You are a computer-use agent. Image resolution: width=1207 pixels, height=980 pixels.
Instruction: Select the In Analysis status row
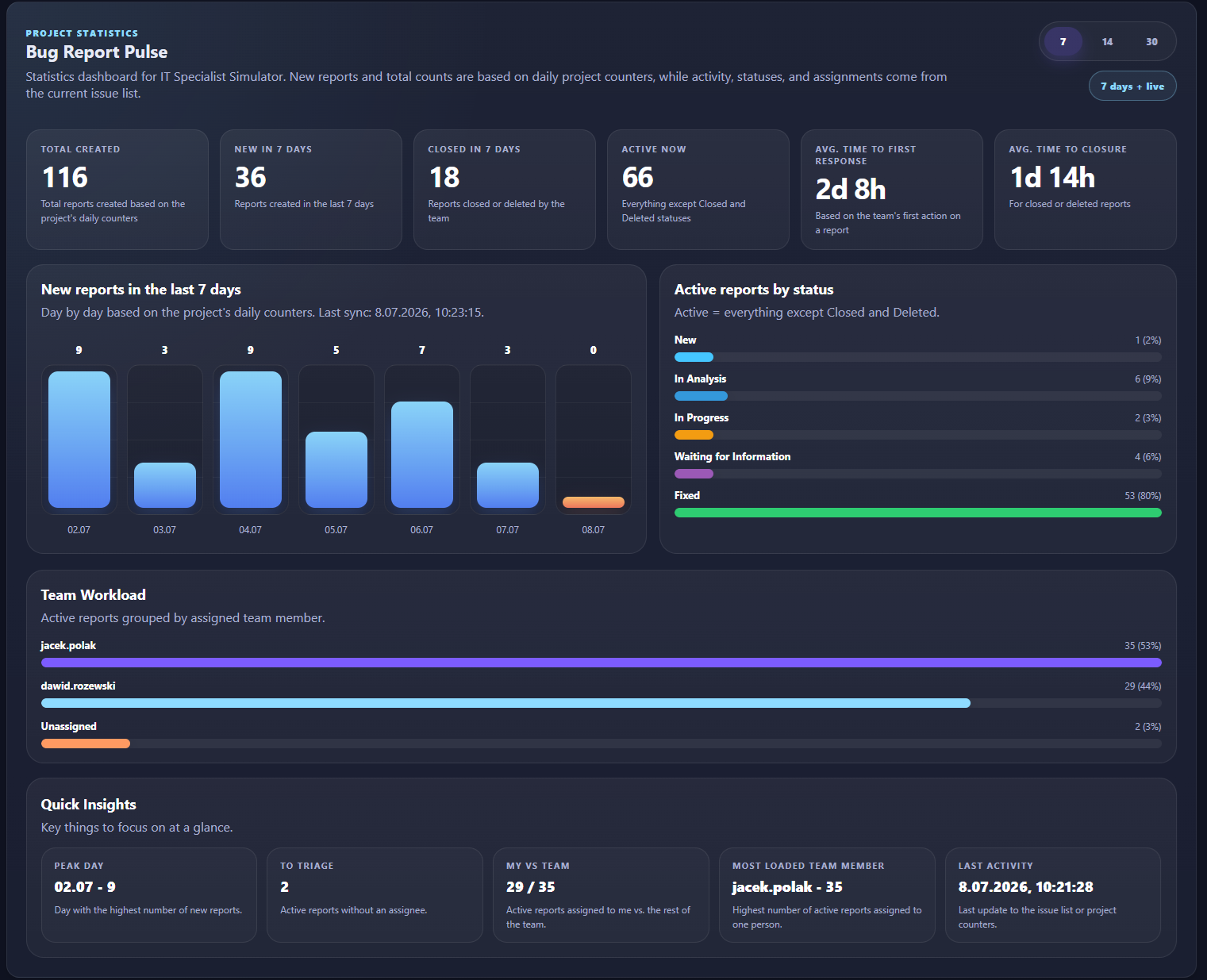click(x=918, y=388)
